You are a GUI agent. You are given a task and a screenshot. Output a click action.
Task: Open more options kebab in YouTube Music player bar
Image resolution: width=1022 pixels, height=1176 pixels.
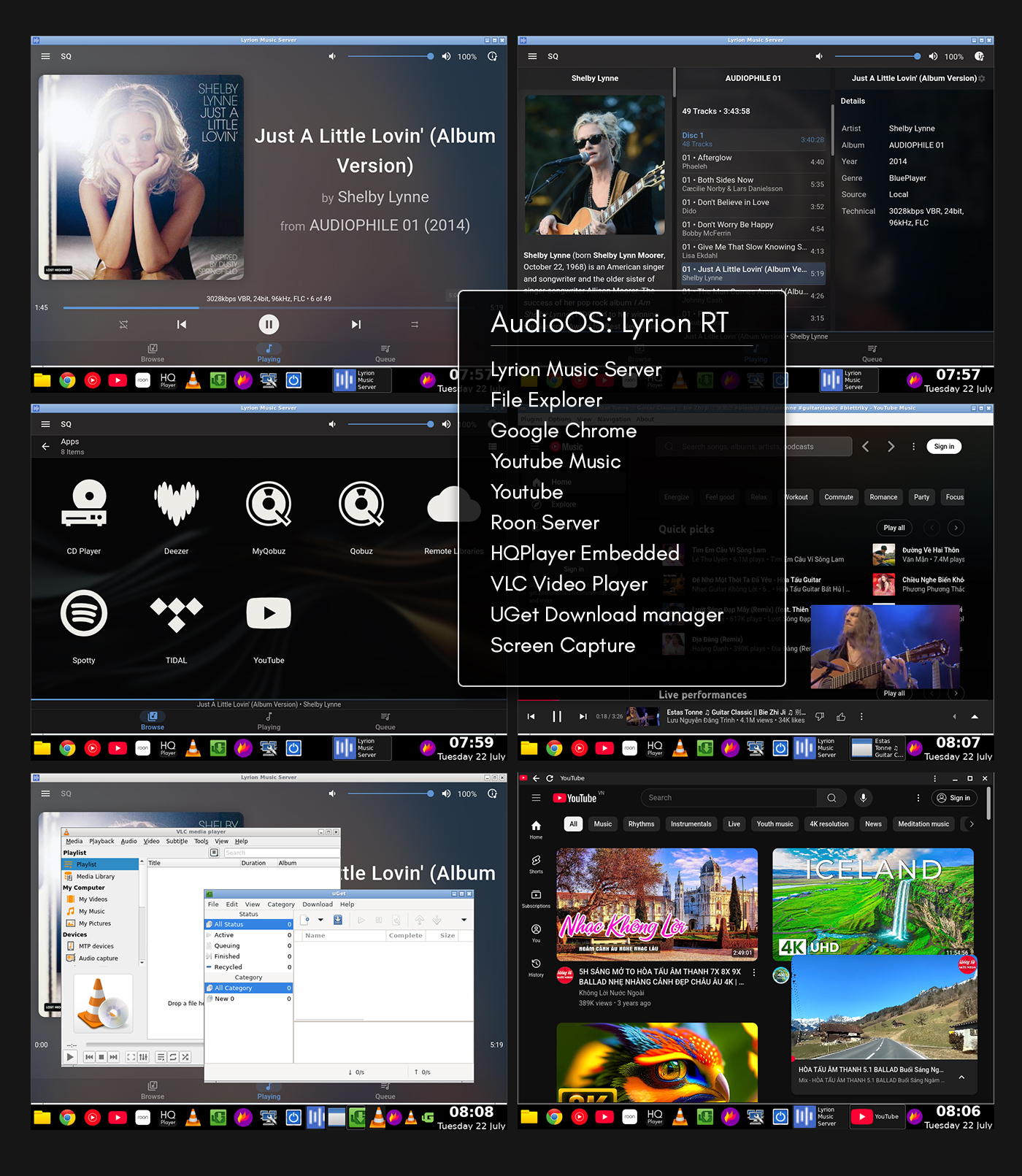861,717
